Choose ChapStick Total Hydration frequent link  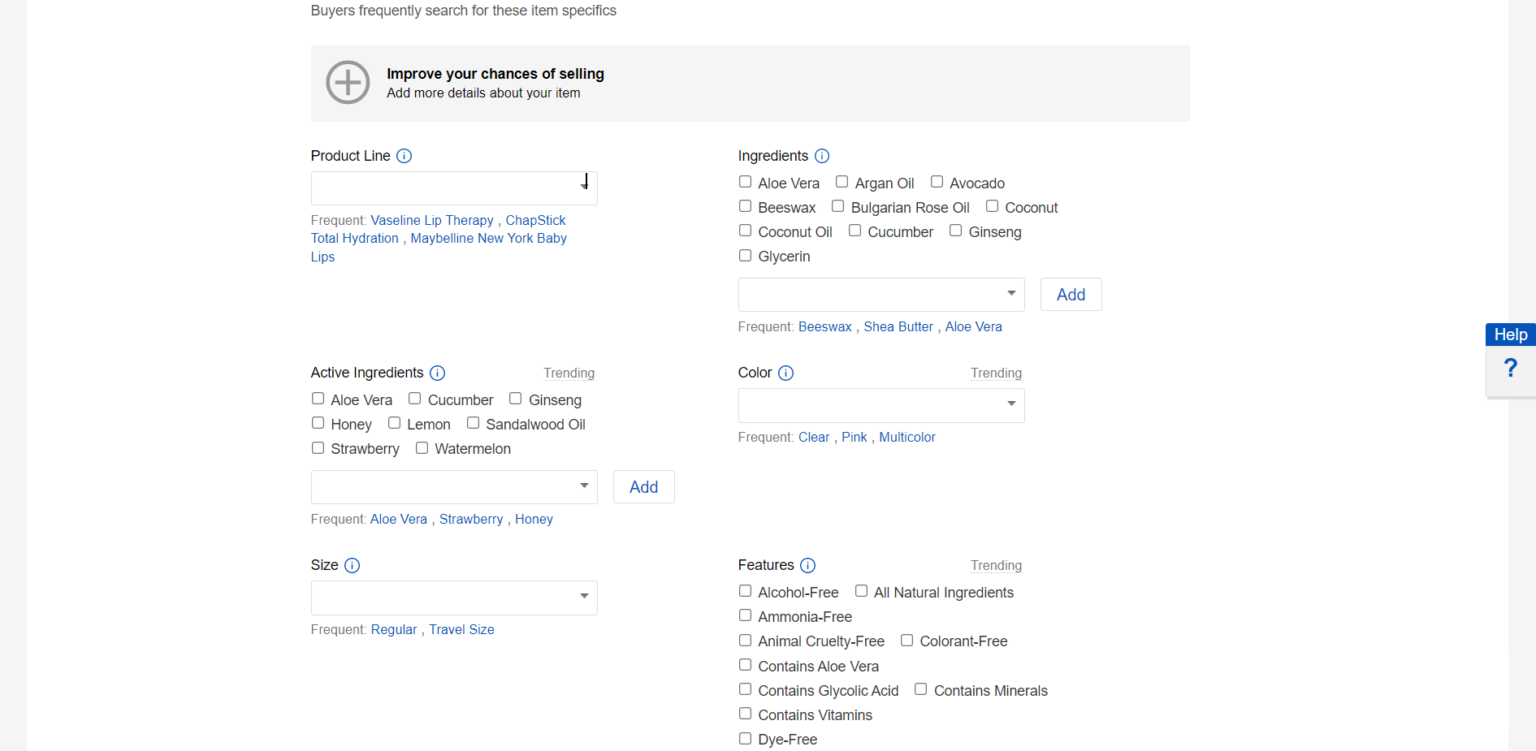tap(438, 229)
